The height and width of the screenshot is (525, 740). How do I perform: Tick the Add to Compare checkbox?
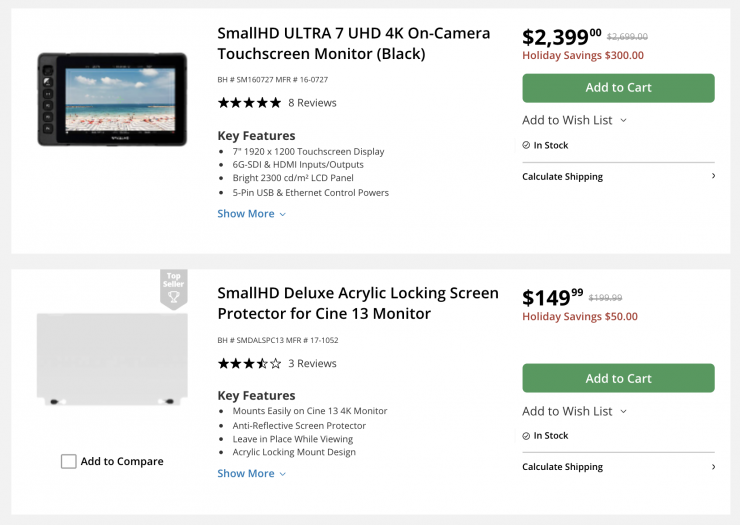tap(69, 462)
